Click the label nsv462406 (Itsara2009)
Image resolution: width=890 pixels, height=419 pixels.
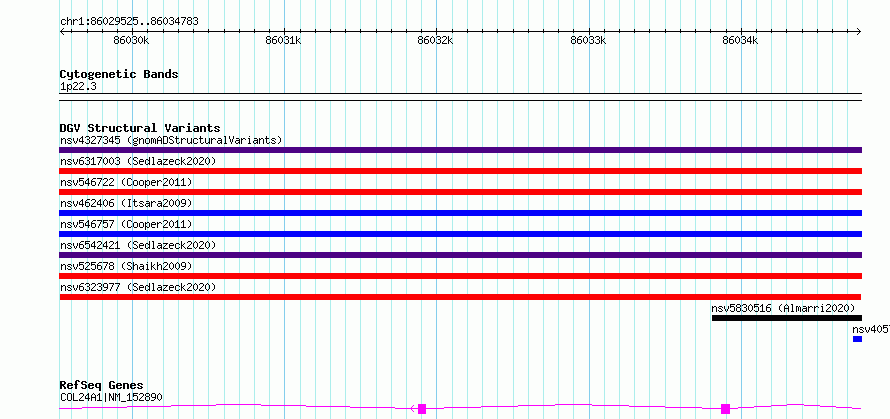(x=126, y=203)
